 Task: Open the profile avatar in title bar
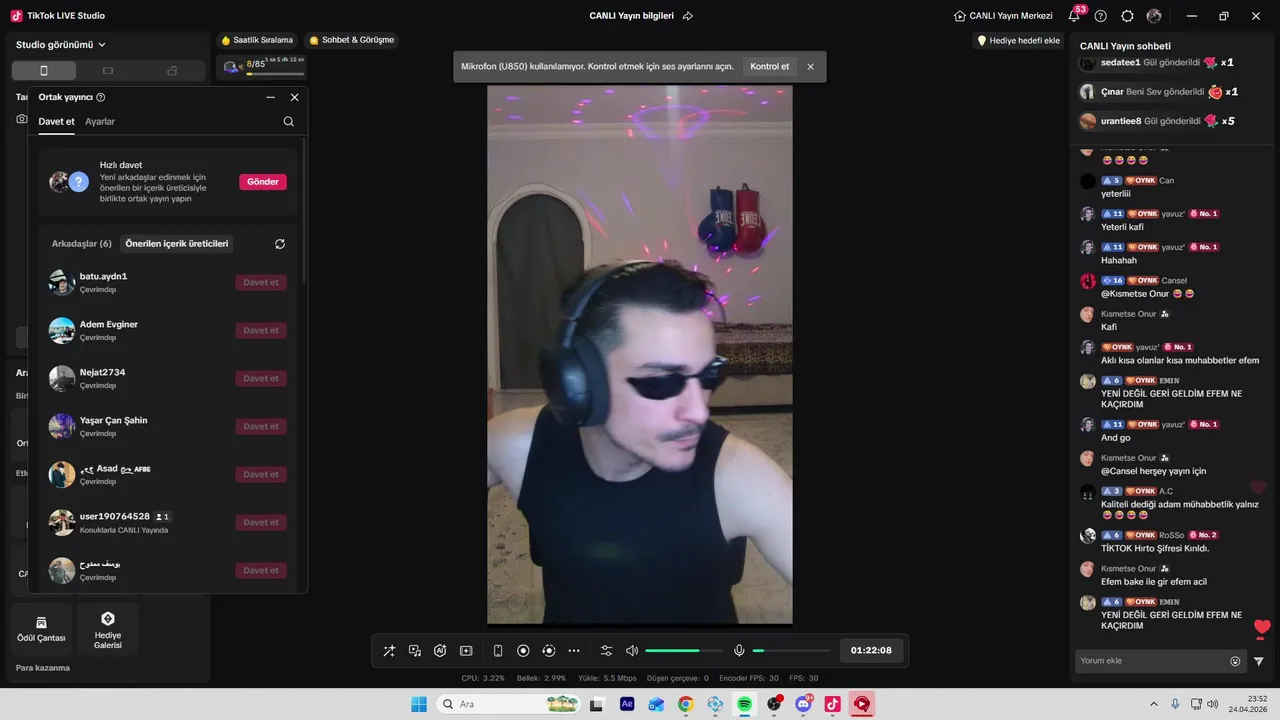(1154, 16)
